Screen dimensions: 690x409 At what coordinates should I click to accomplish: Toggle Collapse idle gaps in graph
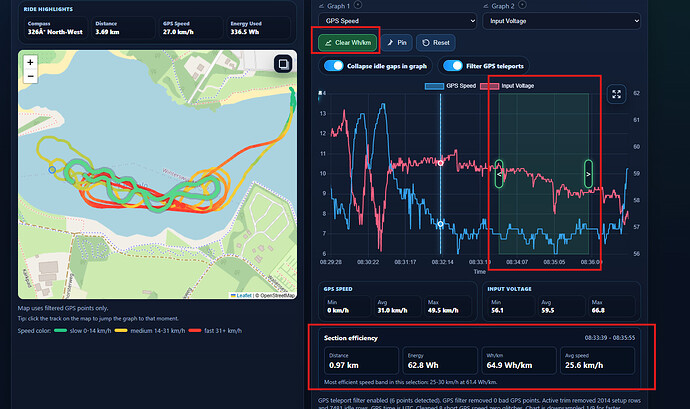pos(334,66)
